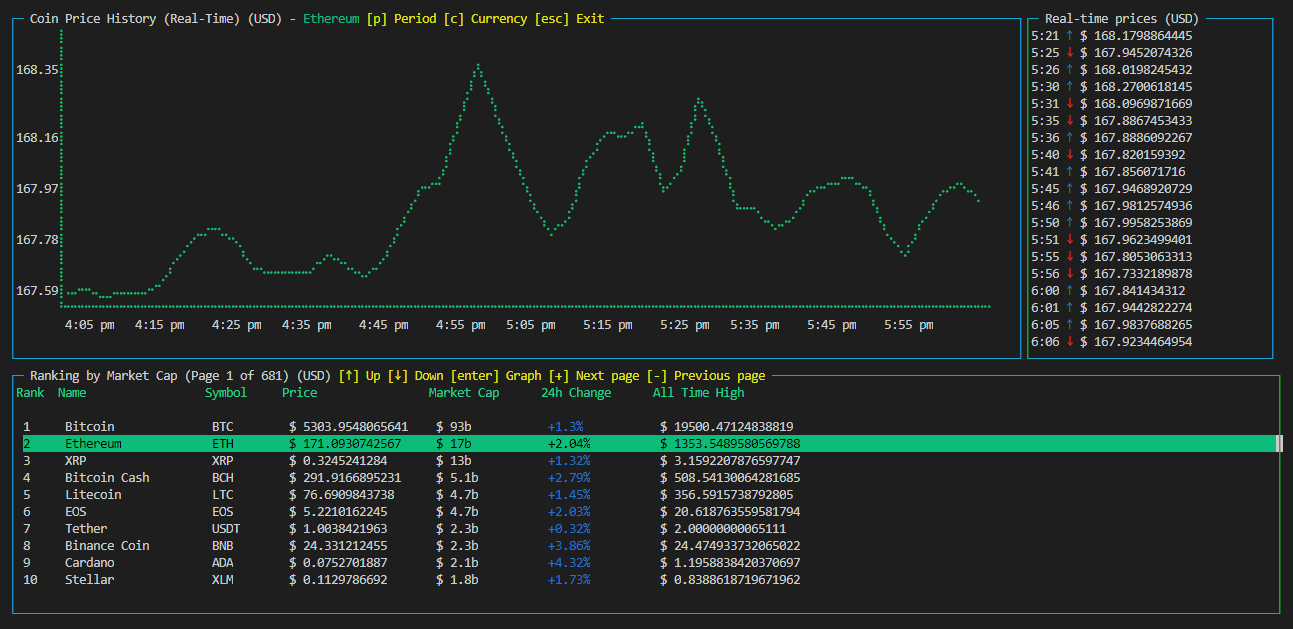
Task: Click the up arrow at 5:45
Action: coord(1069,189)
